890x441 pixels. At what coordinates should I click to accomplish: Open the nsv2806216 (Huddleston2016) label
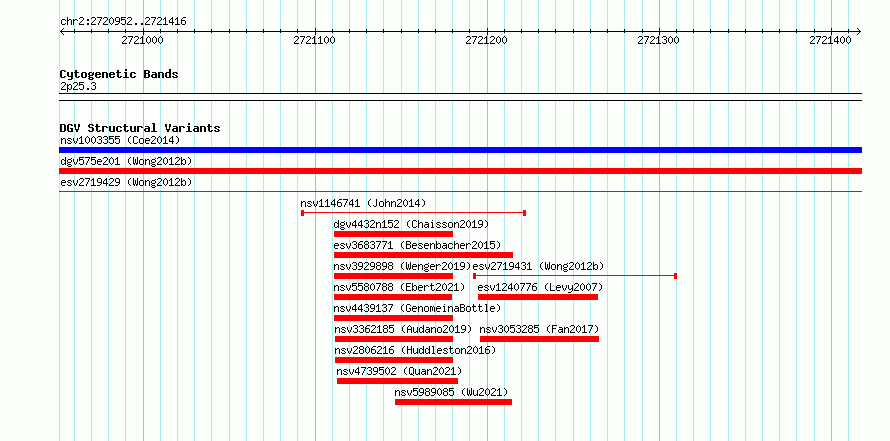pyautogui.click(x=415, y=350)
